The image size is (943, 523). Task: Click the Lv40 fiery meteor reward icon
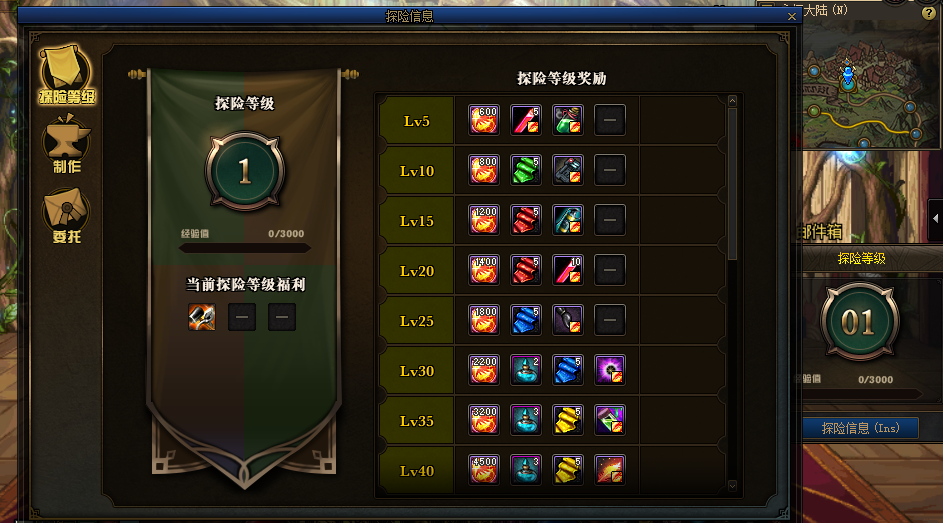point(609,469)
